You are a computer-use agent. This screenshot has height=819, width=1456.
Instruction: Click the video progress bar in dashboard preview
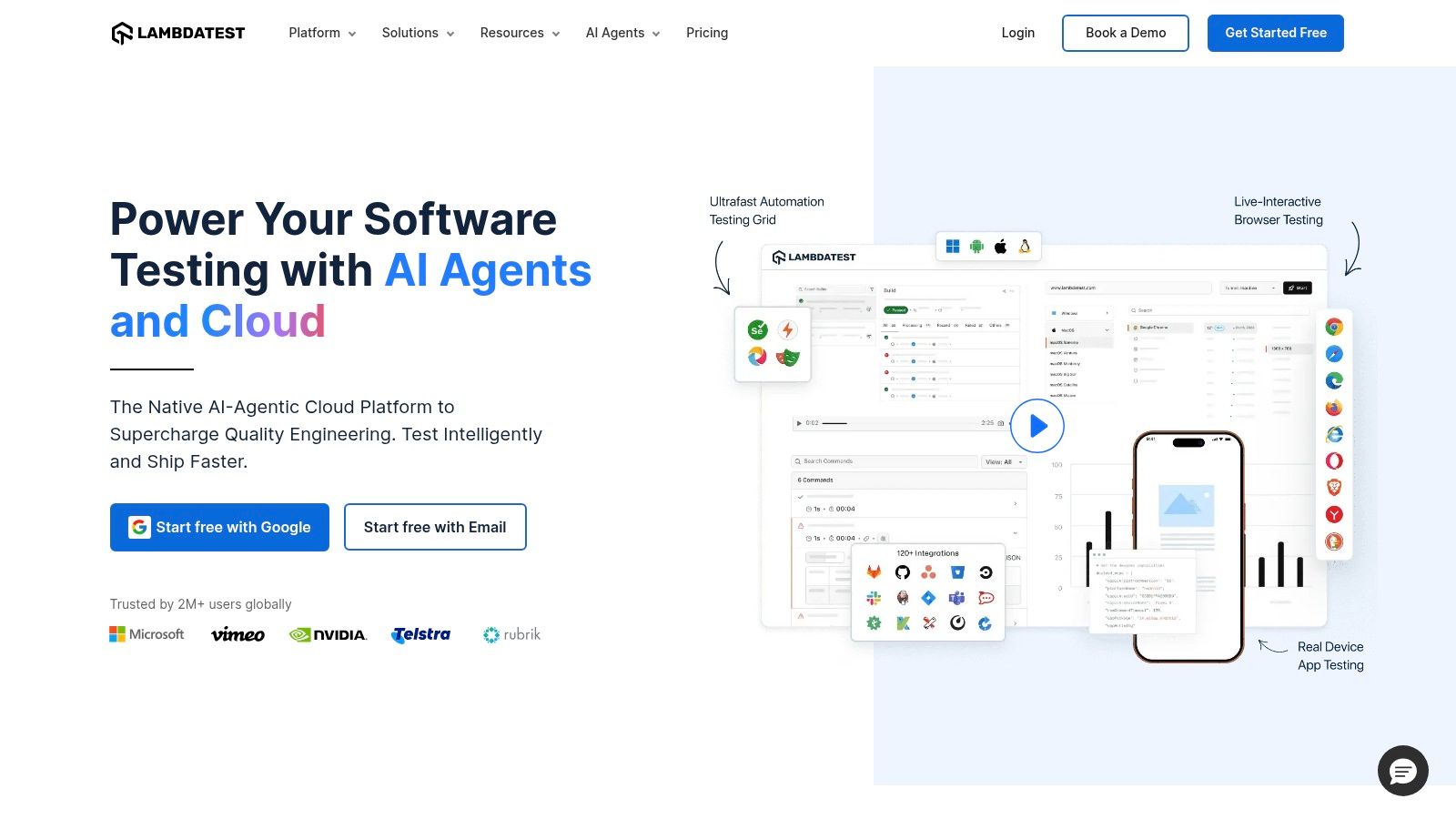click(x=899, y=423)
